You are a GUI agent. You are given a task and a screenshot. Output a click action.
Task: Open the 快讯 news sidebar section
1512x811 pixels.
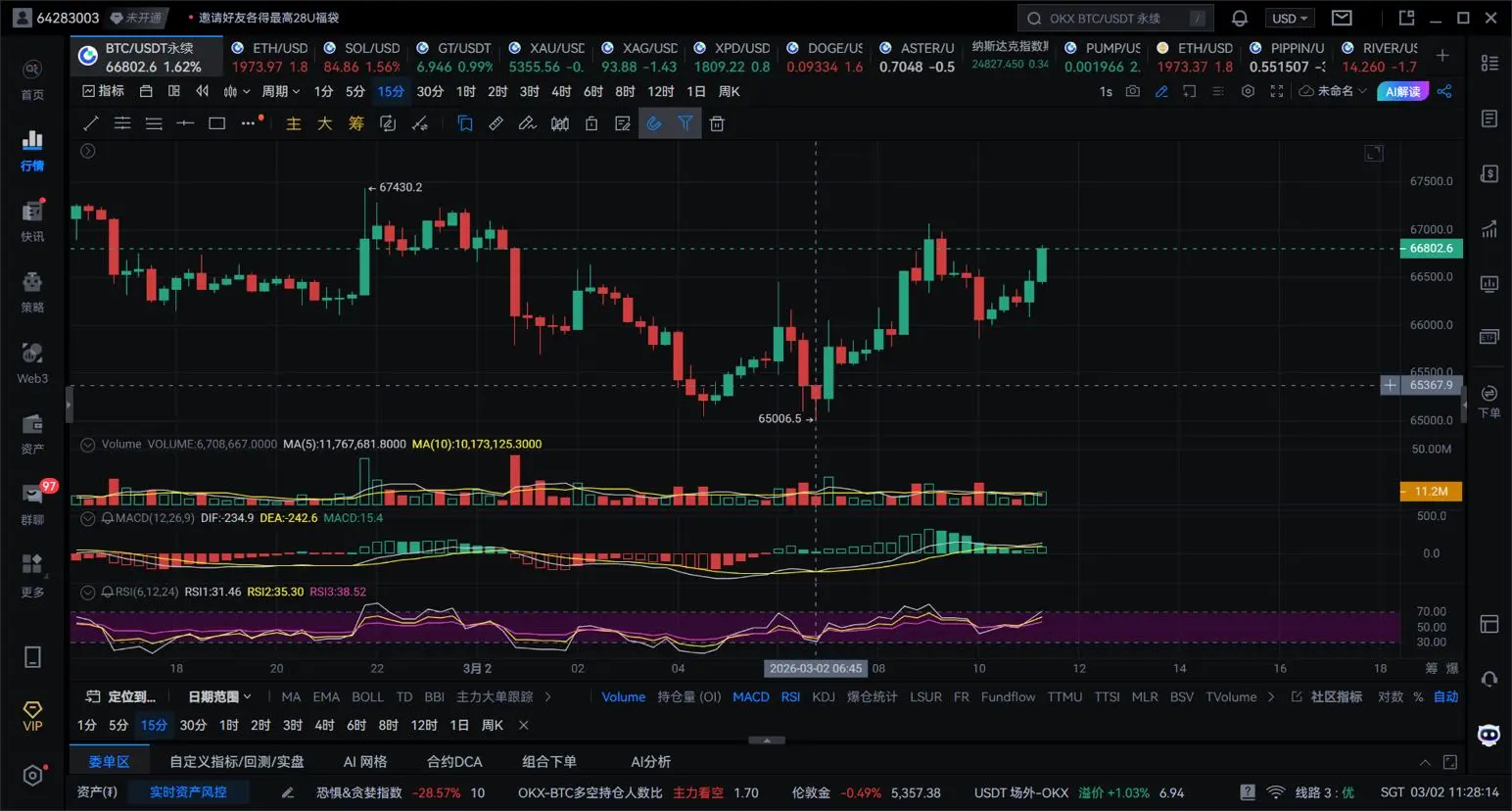click(32, 221)
